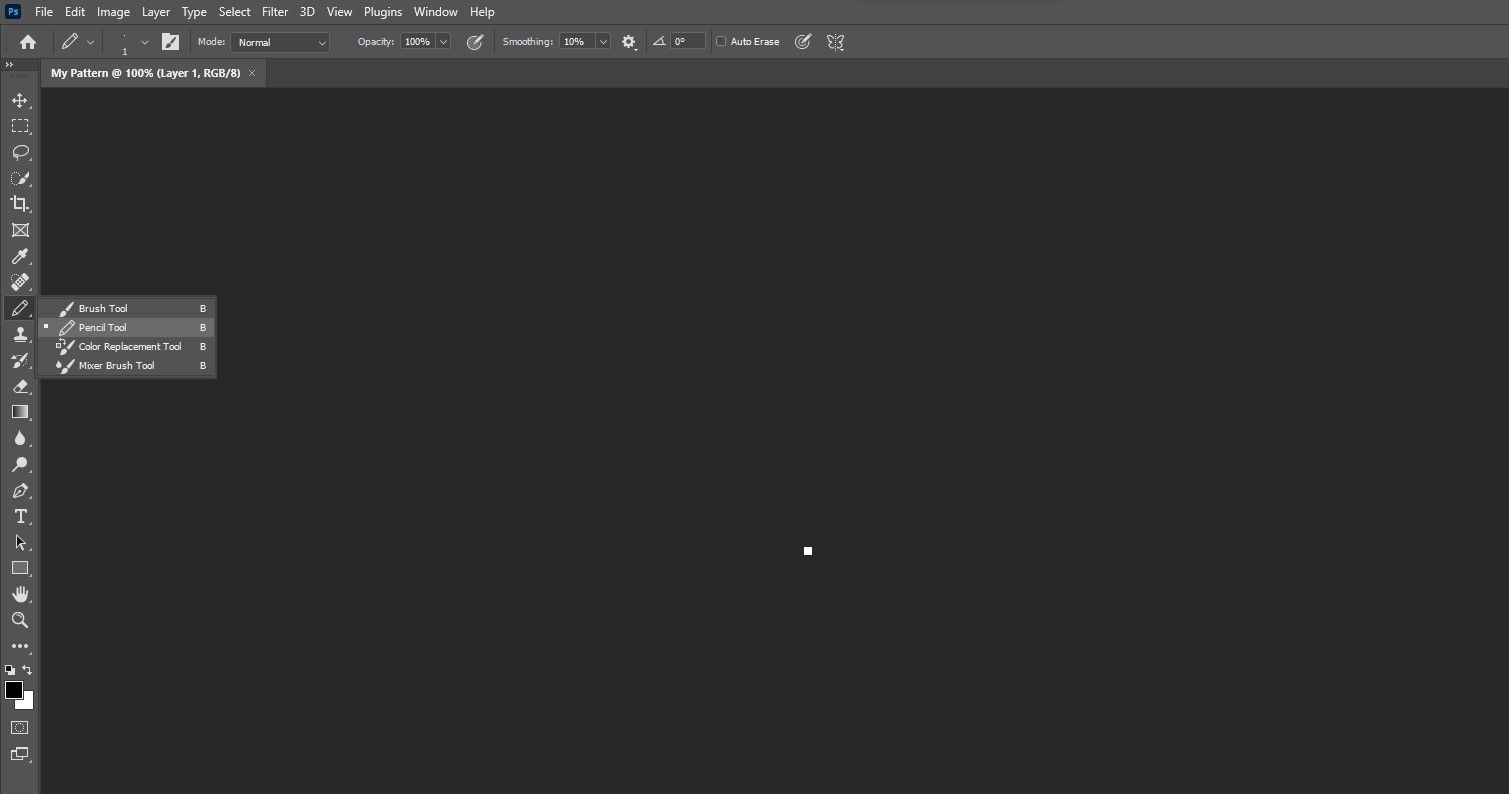This screenshot has width=1509, height=794.
Task: Enable the Auto Erase checkbox
Action: pyautogui.click(x=721, y=41)
